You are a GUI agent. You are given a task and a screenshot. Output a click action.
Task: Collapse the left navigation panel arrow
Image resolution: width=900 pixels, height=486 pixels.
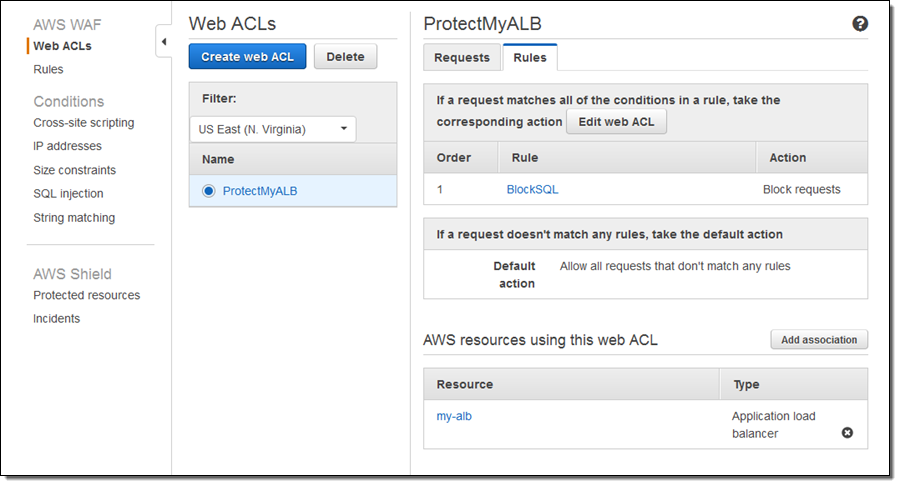[163, 43]
